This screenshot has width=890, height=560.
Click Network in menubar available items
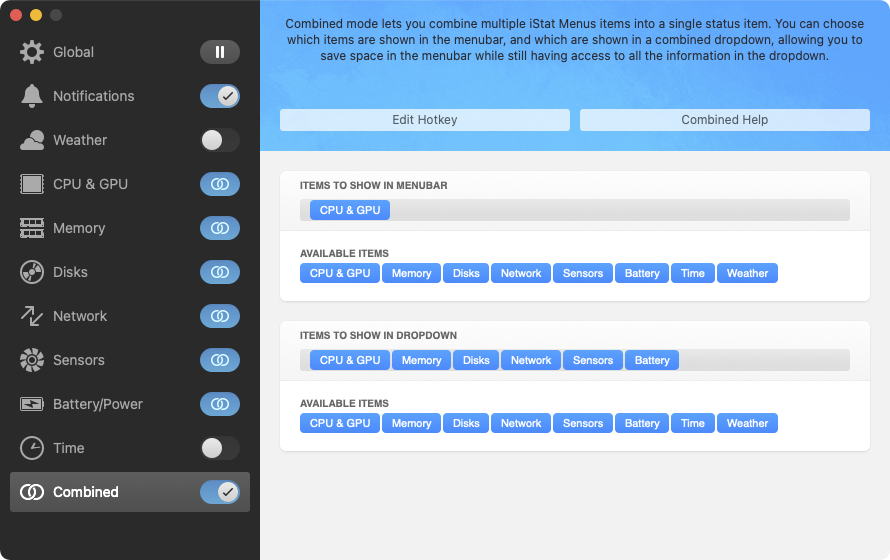521,273
